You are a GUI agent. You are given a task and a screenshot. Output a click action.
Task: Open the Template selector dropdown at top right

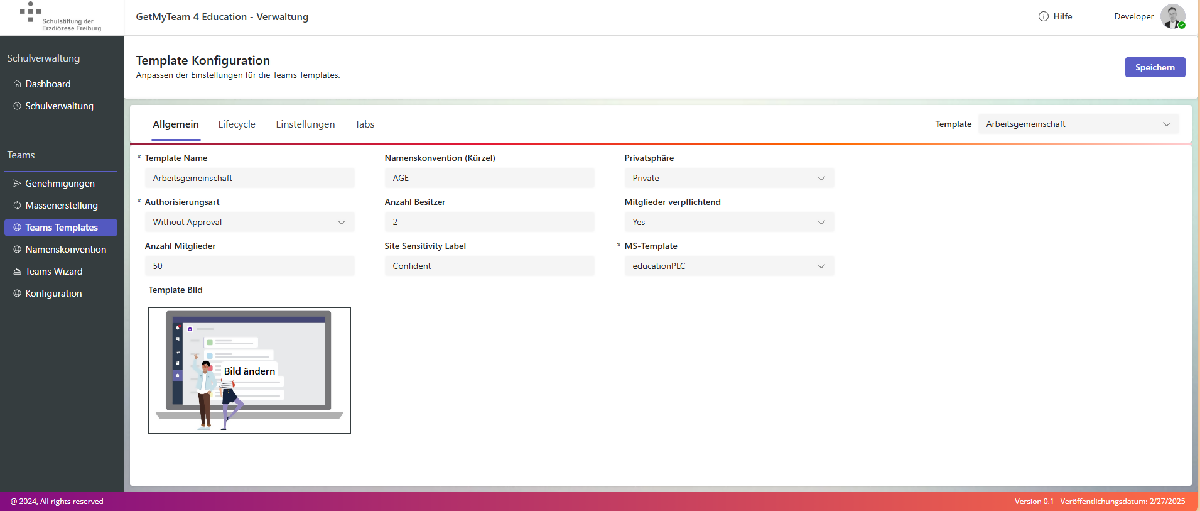coord(1078,124)
